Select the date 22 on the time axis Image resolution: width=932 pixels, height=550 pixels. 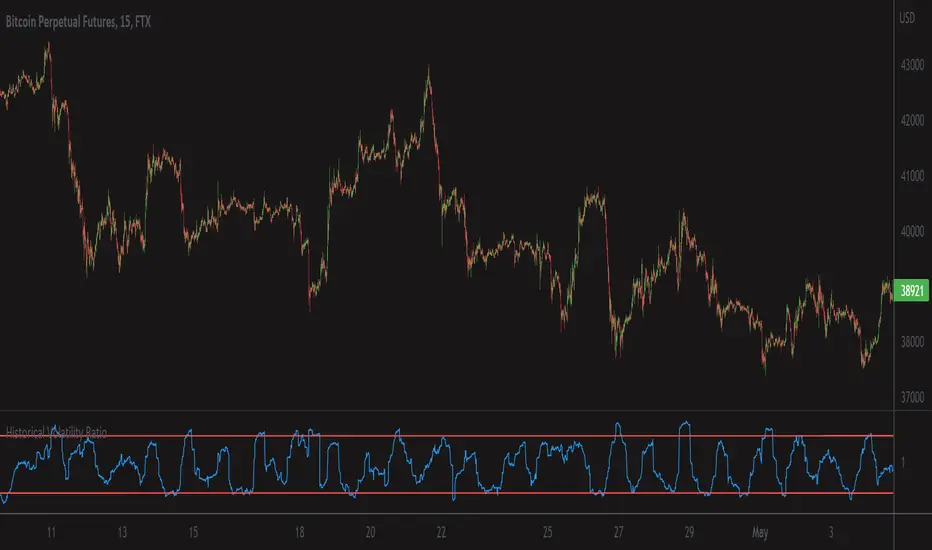pyautogui.click(x=441, y=532)
